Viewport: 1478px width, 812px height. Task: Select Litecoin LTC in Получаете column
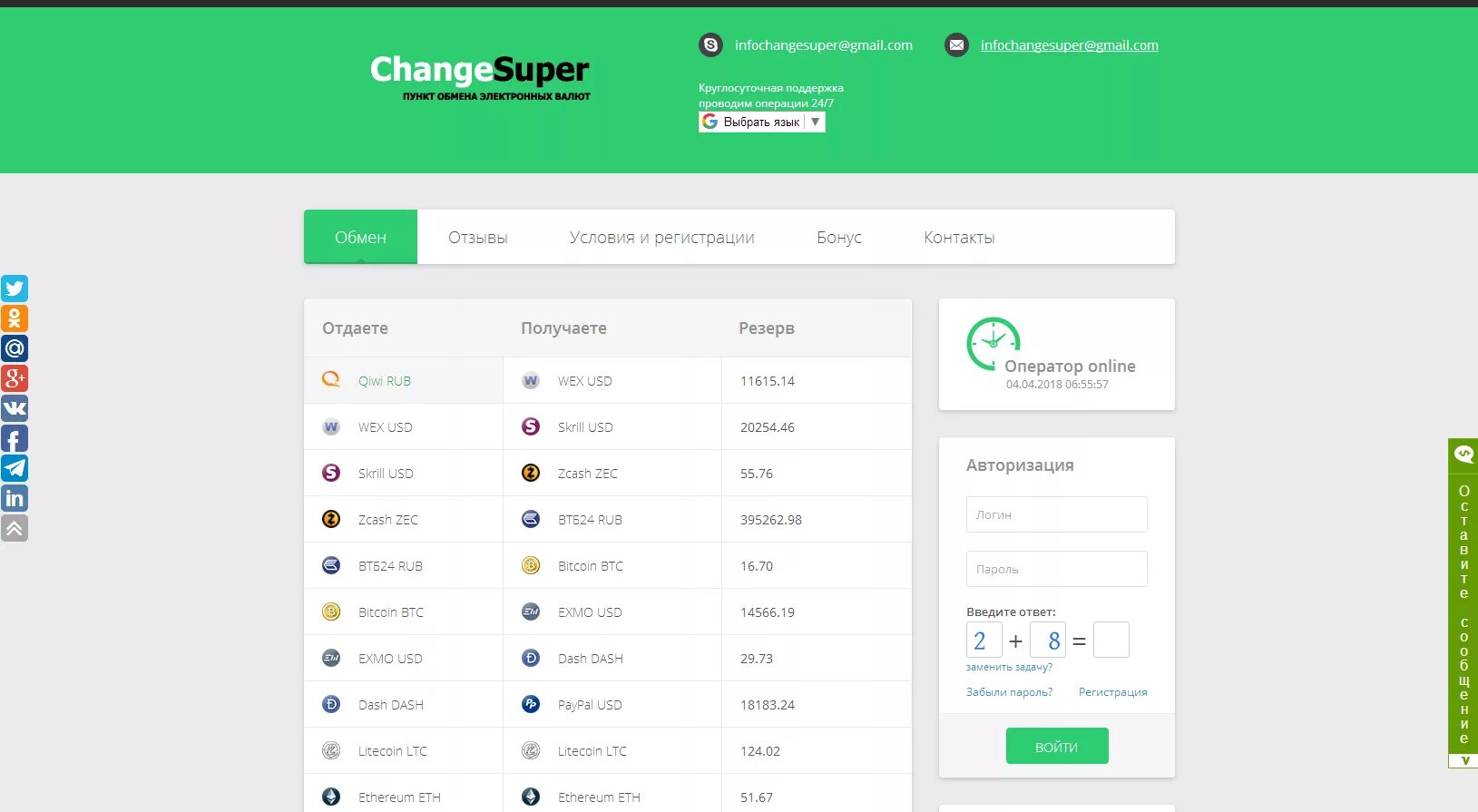(x=612, y=750)
